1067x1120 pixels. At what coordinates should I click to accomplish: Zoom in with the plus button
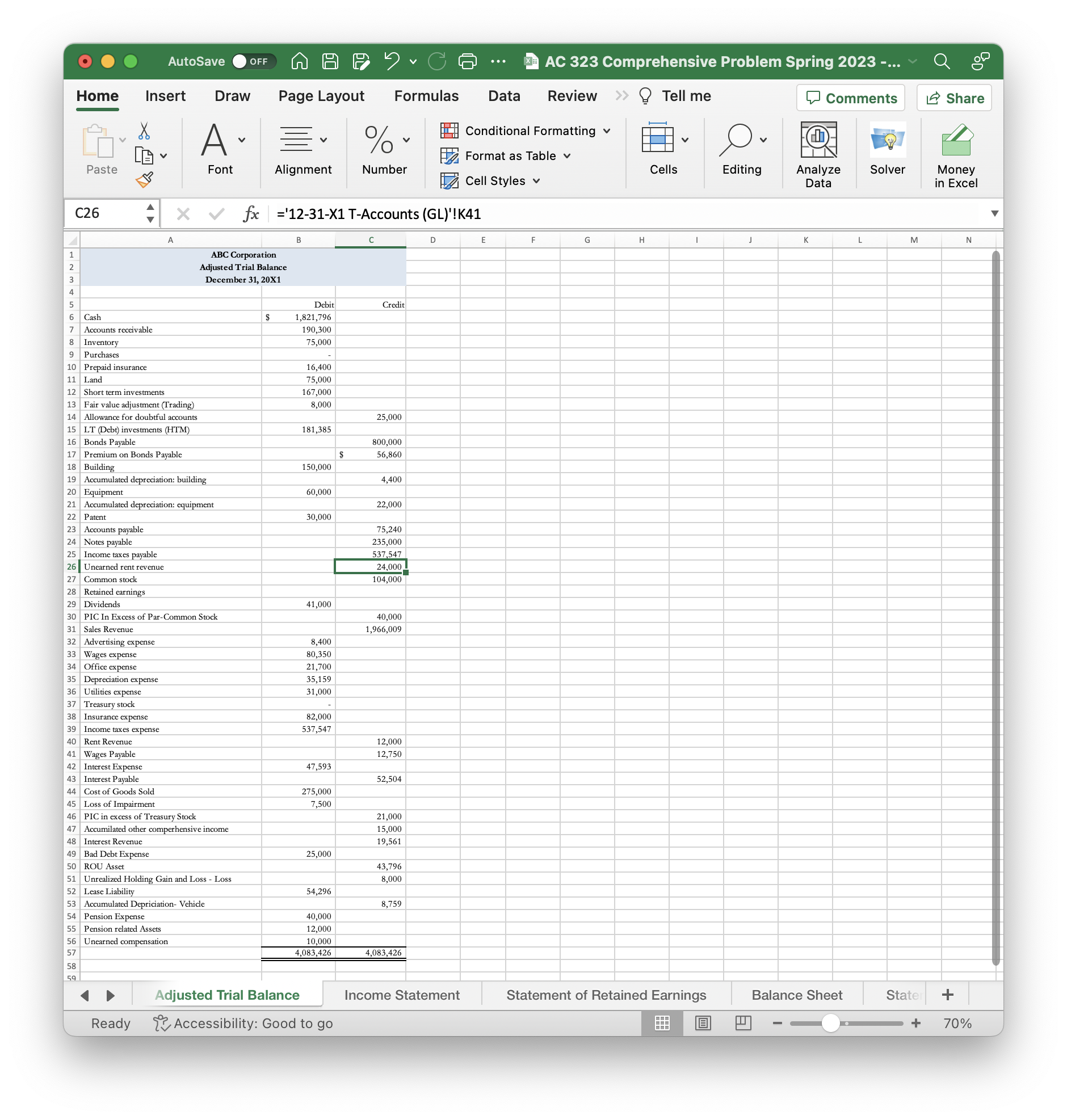coord(915,1024)
